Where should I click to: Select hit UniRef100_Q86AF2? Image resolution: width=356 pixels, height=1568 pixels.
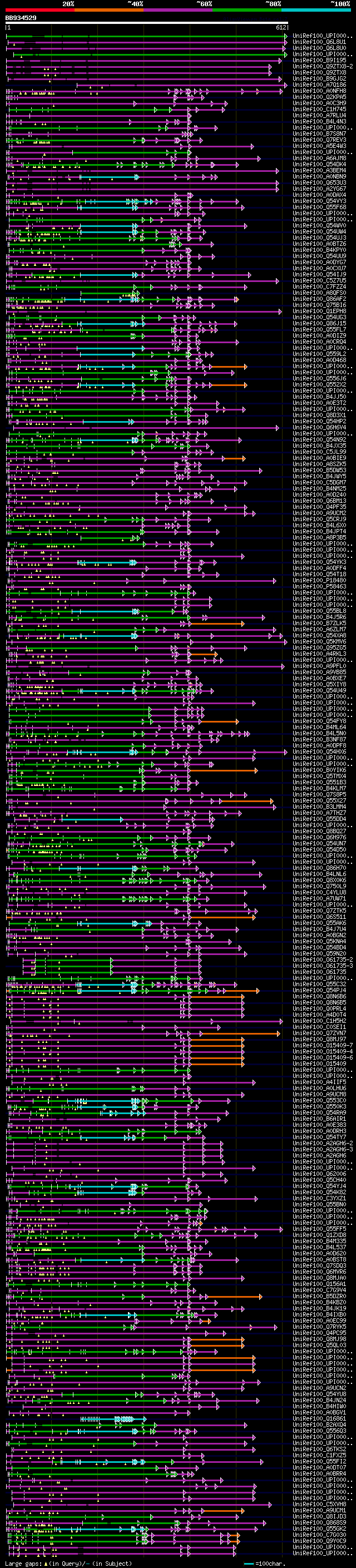point(319,299)
